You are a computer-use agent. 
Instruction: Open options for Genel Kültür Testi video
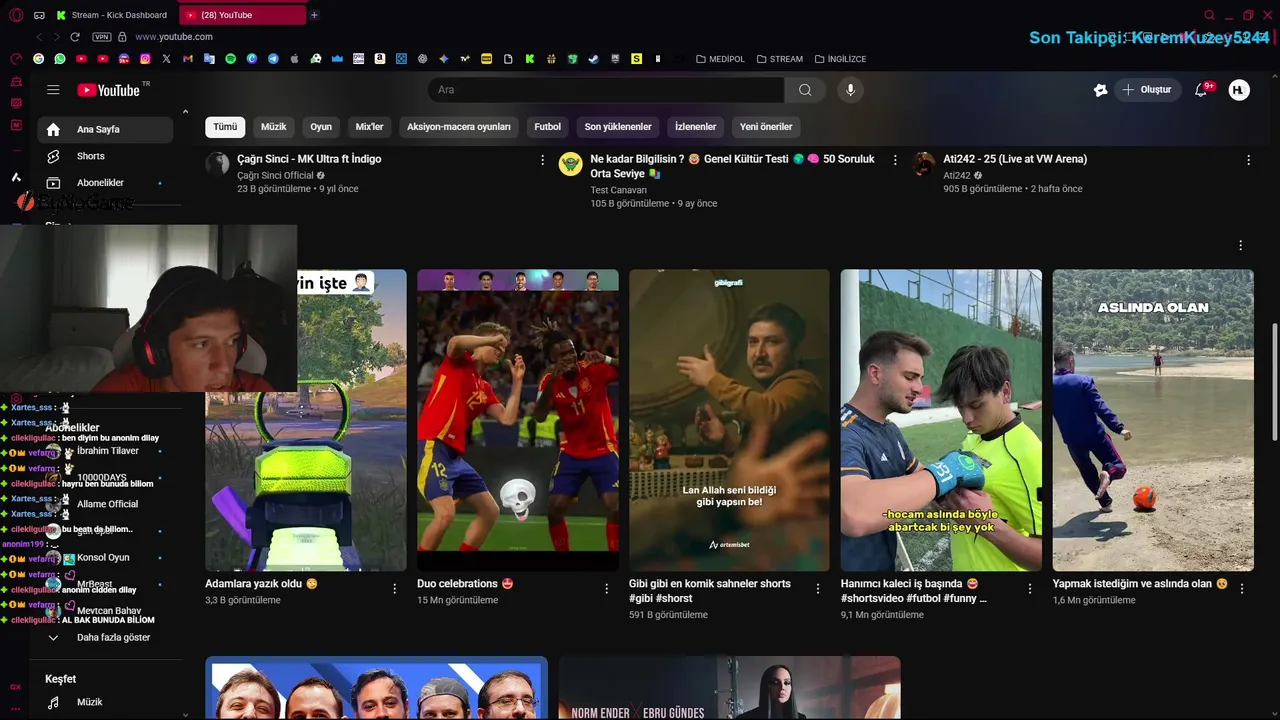coord(895,160)
